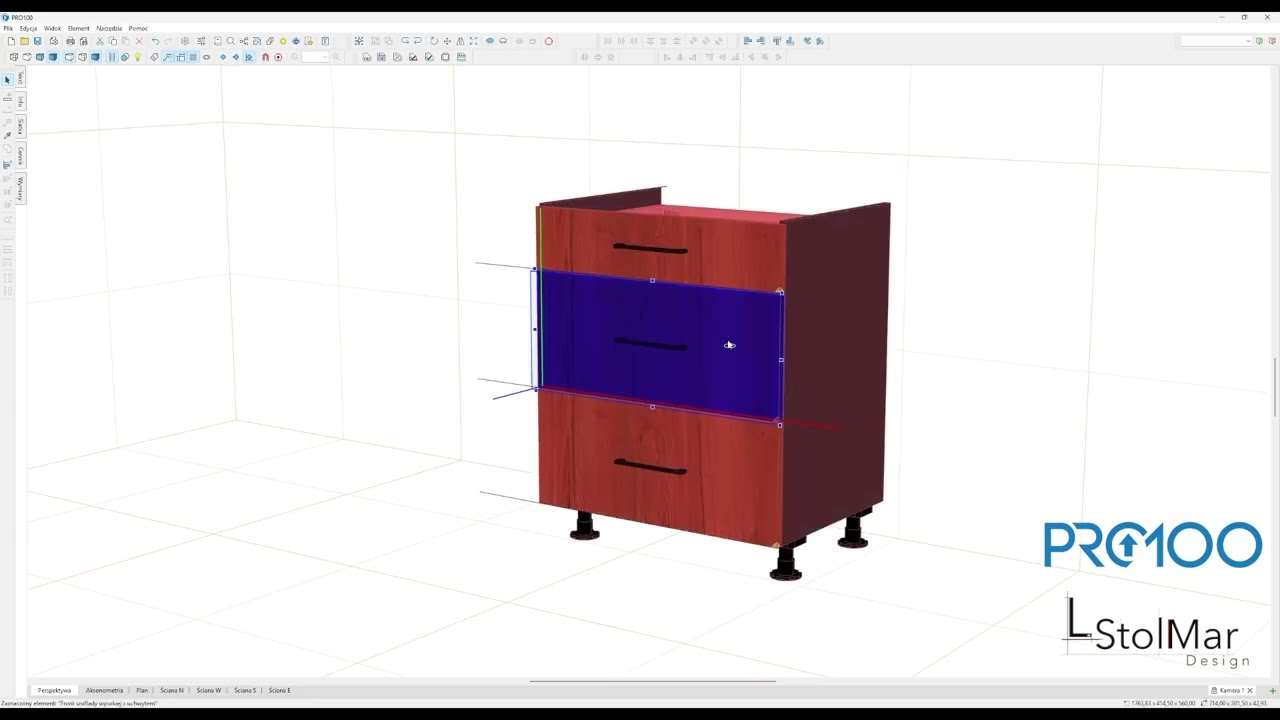Click the horizontal scrollbar at bottom
1280x720 pixels.
pyautogui.click(x=652, y=681)
